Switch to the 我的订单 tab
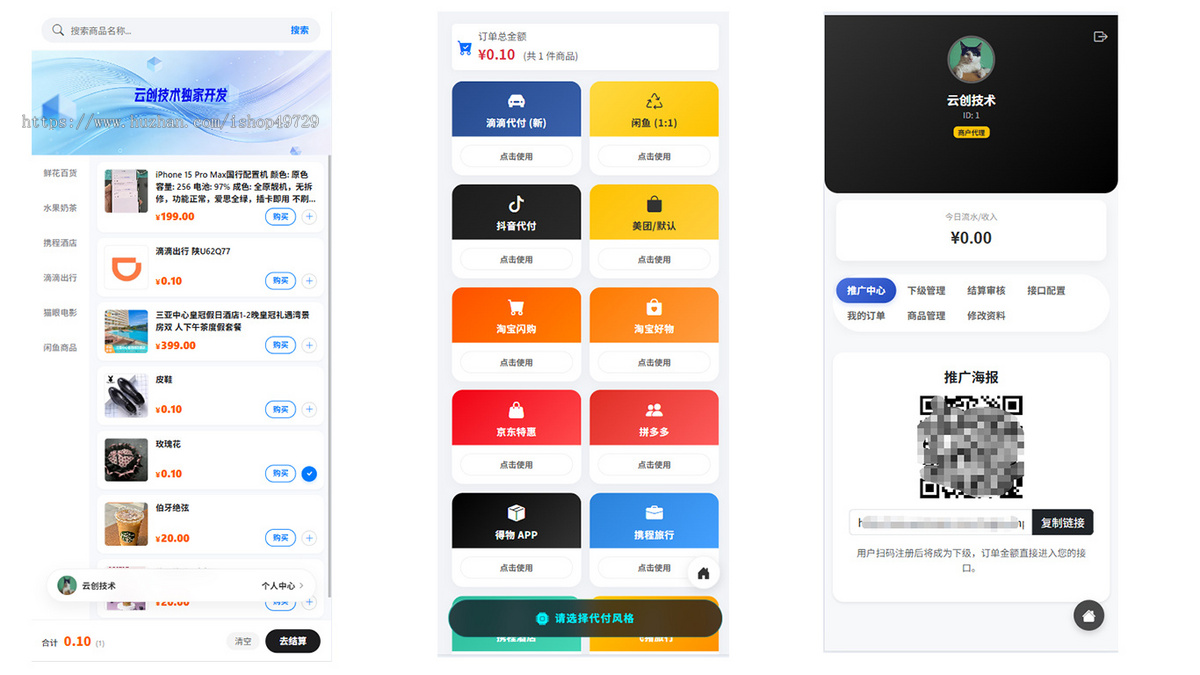The width and height of the screenshot is (1200, 675). pos(866,316)
